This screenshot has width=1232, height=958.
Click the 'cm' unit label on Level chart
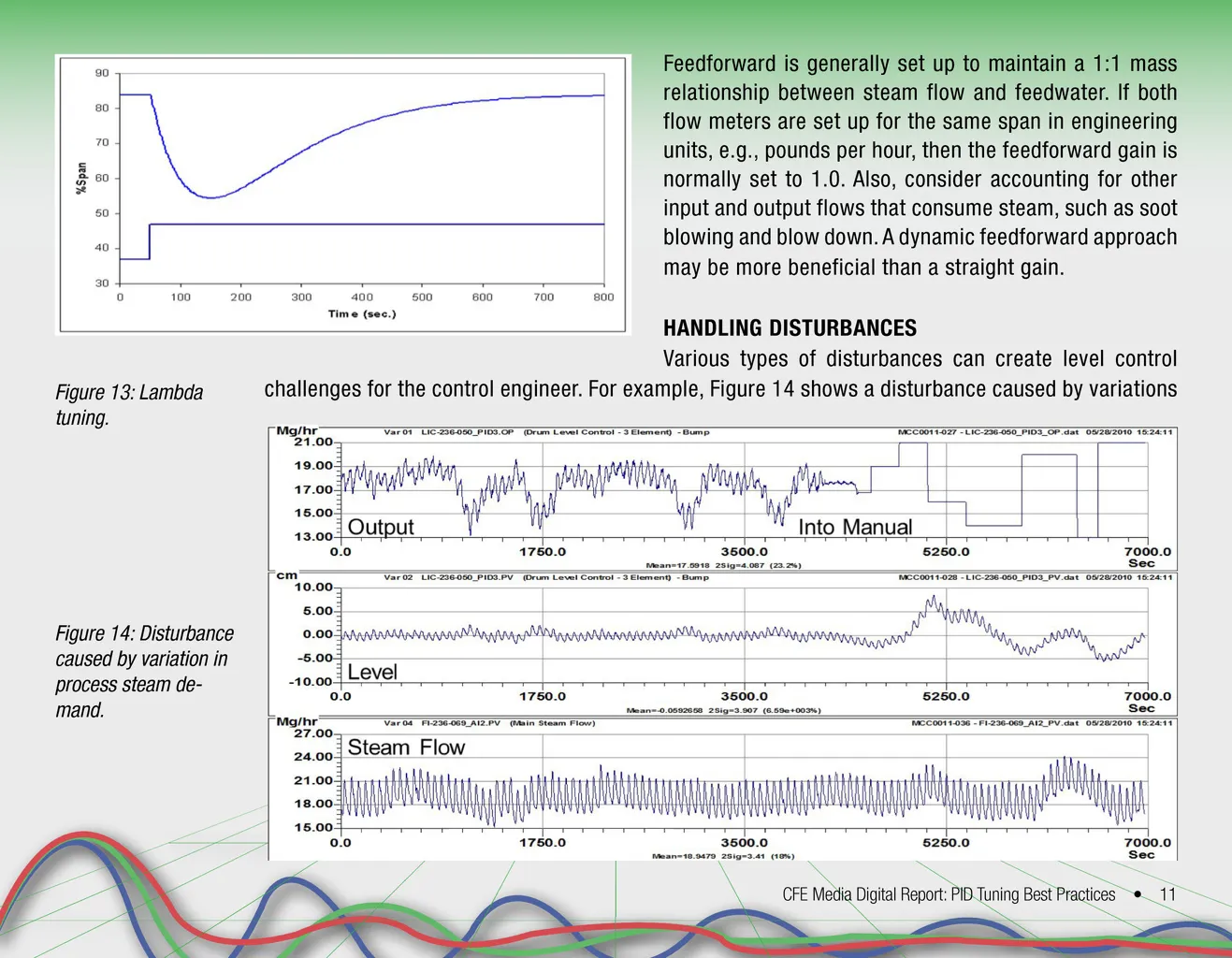(x=286, y=575)
